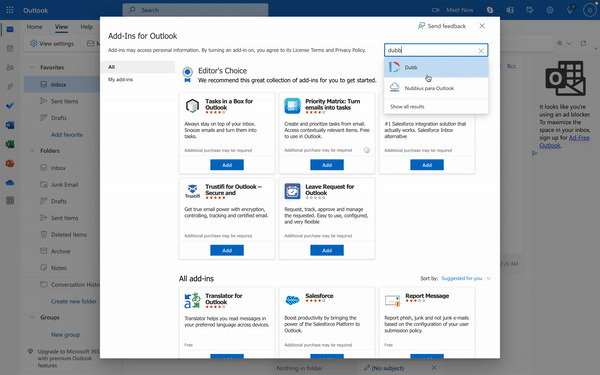The height and width of the screenshot is (375, 600).
Task: Add Tasks in a Box add-in
Action: (227, 165)
